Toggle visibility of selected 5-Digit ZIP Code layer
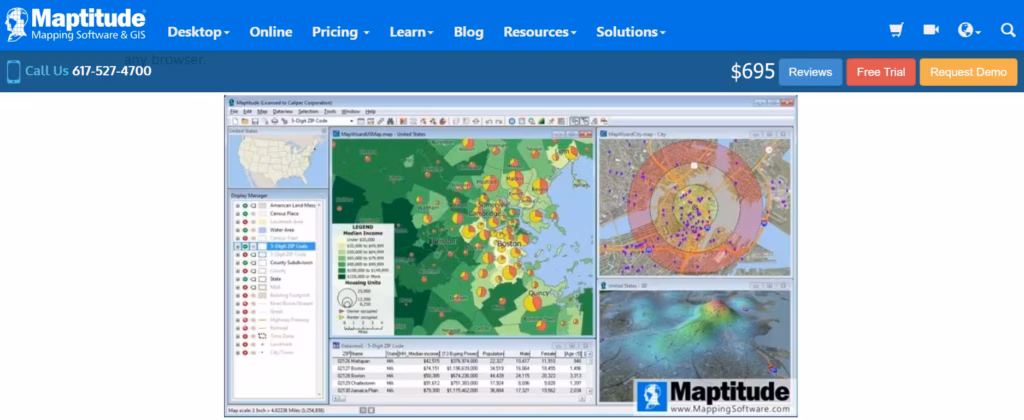The height and width of the screenshot is (420, 1024). click(x=245, y=246)
